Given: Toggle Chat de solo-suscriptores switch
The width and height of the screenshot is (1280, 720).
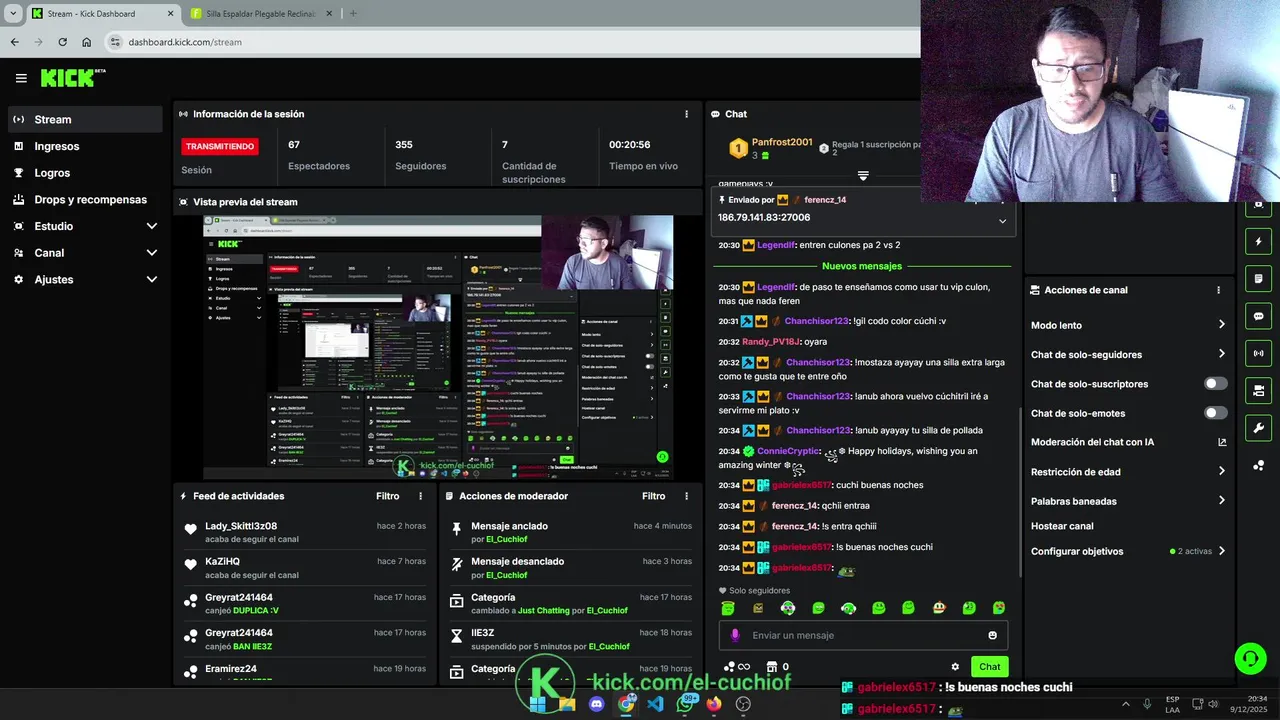Looking at the screenshot, I should [1216, 384].
